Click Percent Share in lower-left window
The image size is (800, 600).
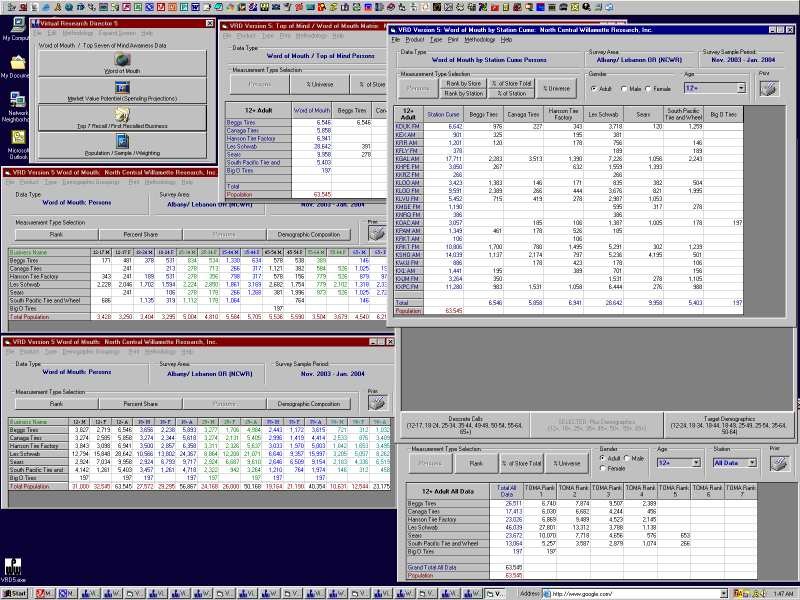(140, 404)
